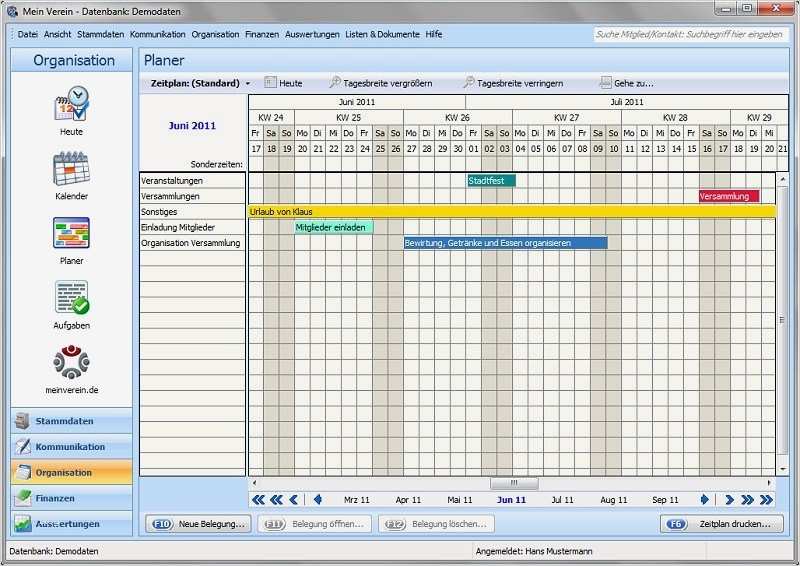Viewport: 800px width, 566px height.
Task: Expand the Stammdaten navigation section
Action: click(x=71, y=421)
